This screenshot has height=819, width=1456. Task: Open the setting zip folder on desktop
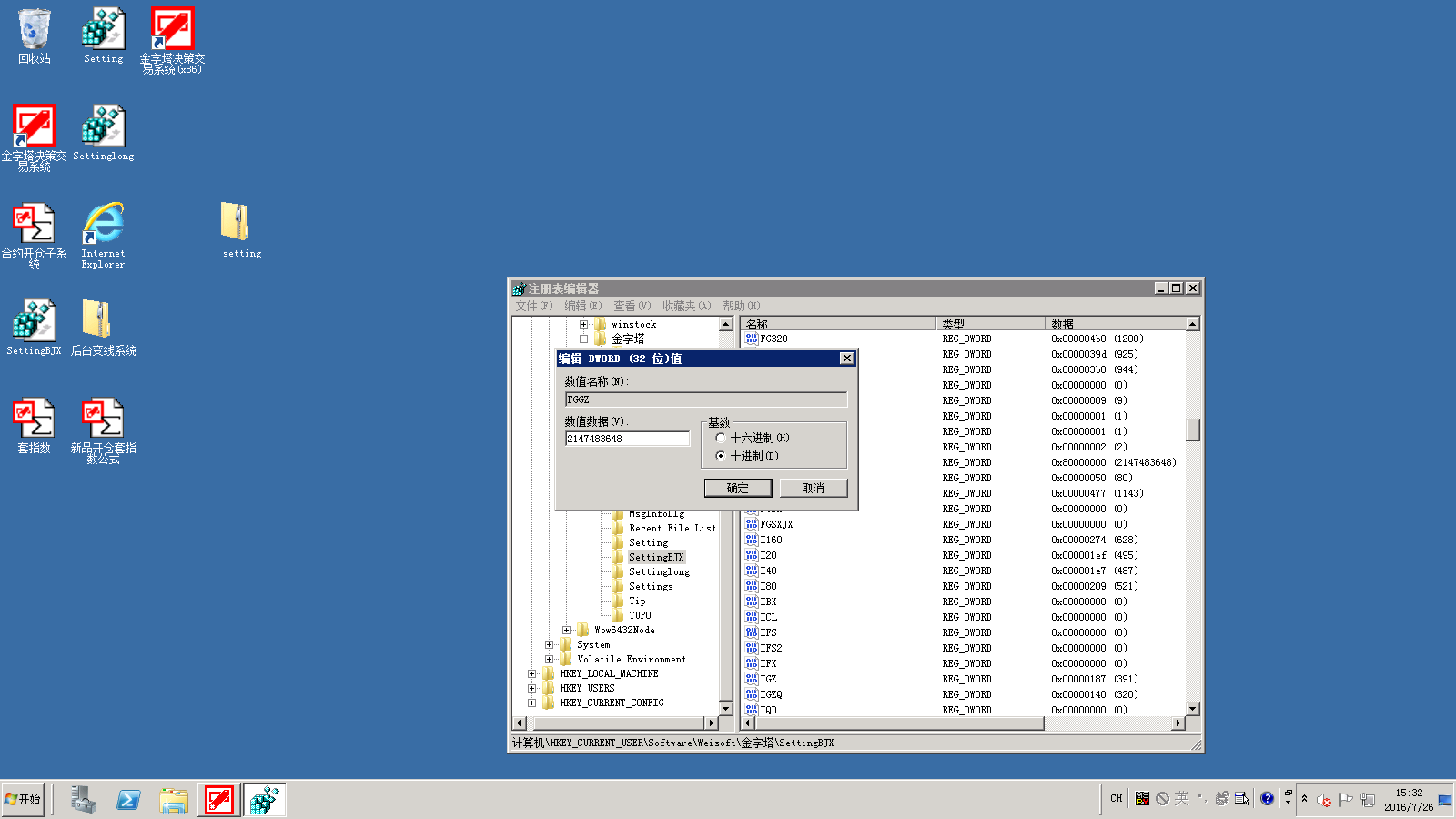[237, 224]
